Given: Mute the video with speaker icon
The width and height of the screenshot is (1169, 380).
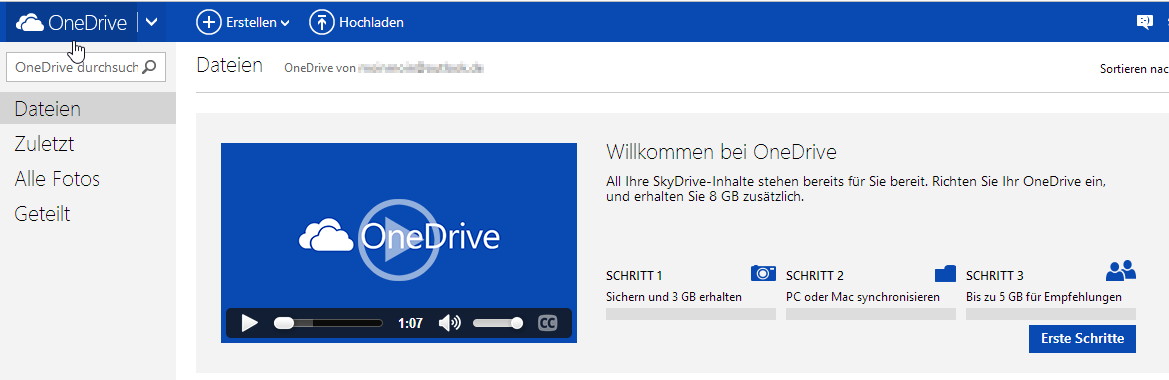Looking at the screenshot, I should tap(450, 323).
